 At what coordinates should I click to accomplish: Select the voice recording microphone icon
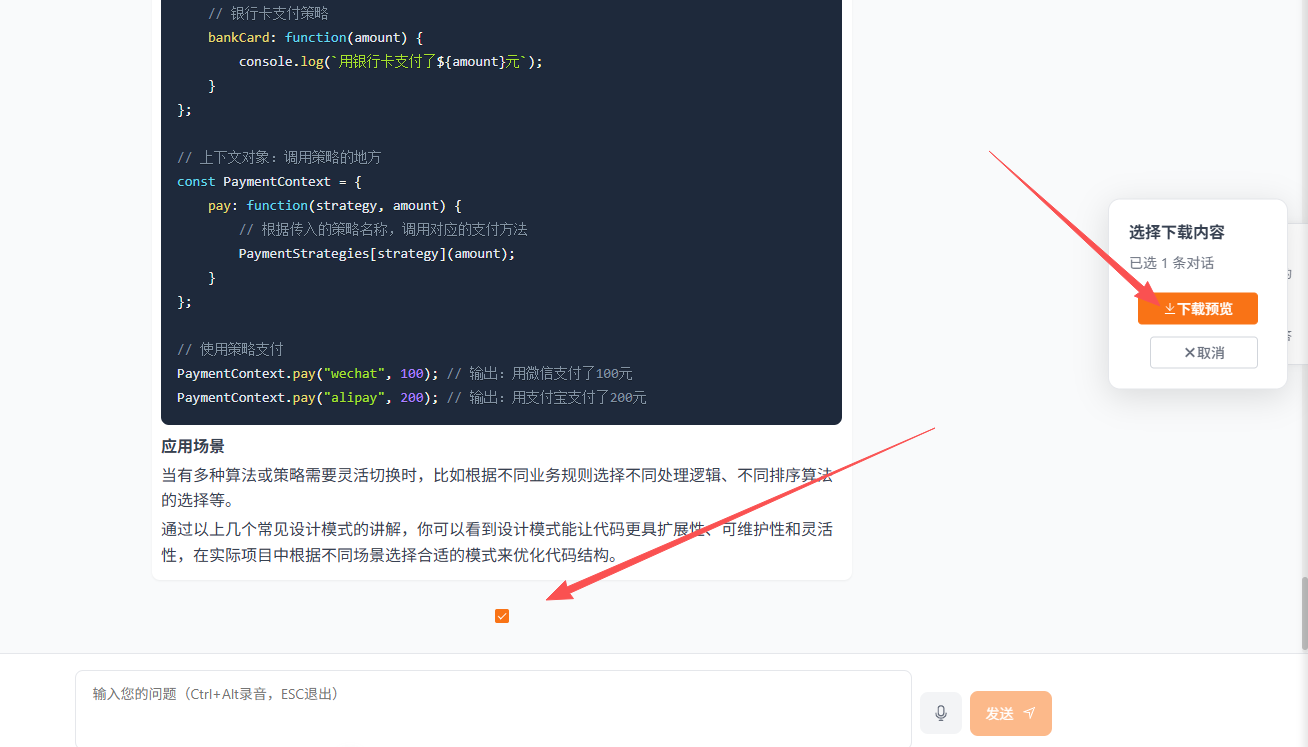(939, 712)
